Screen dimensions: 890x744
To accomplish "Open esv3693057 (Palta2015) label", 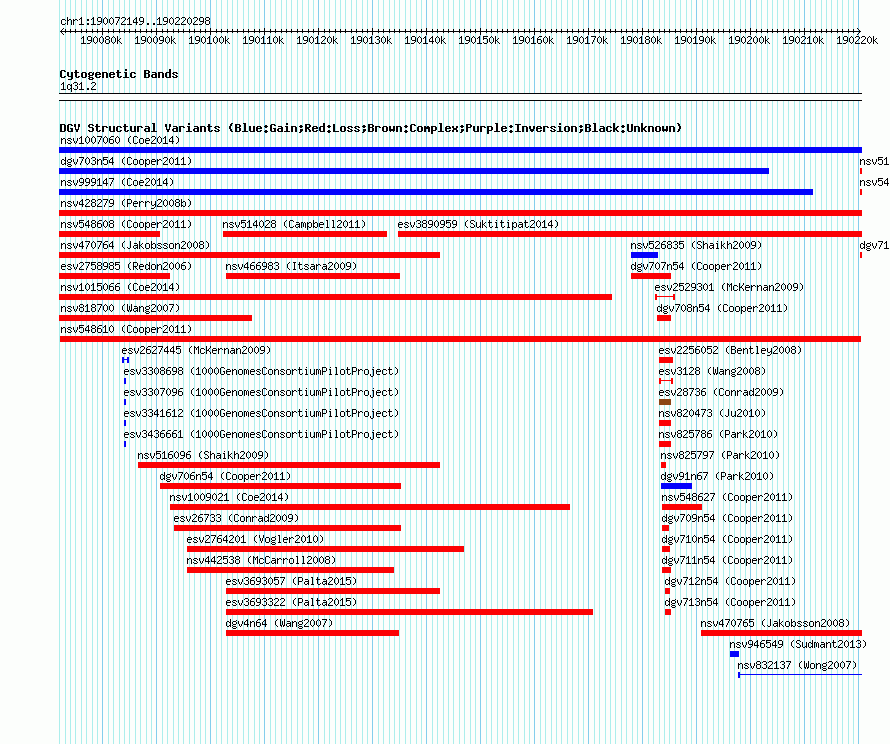I will tap(291, 581).
